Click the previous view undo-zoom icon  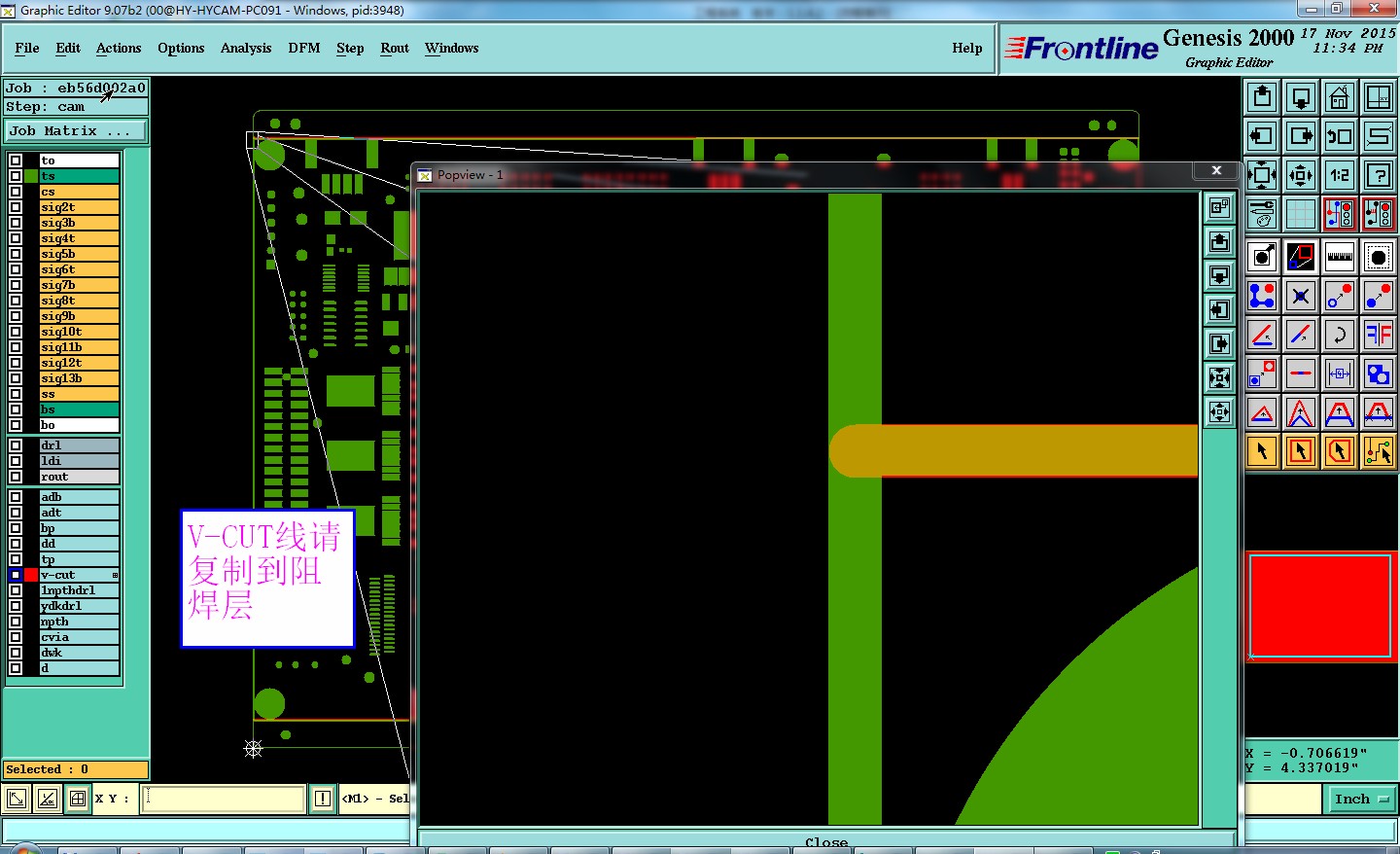(1340, 136)
